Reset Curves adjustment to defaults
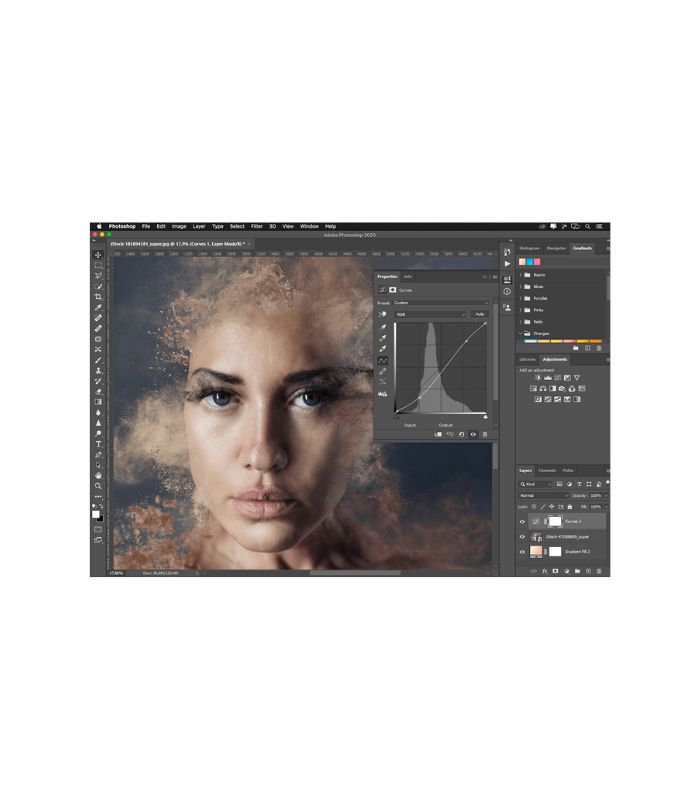Viewport: 700px width, 800px height. click(461, 435)
